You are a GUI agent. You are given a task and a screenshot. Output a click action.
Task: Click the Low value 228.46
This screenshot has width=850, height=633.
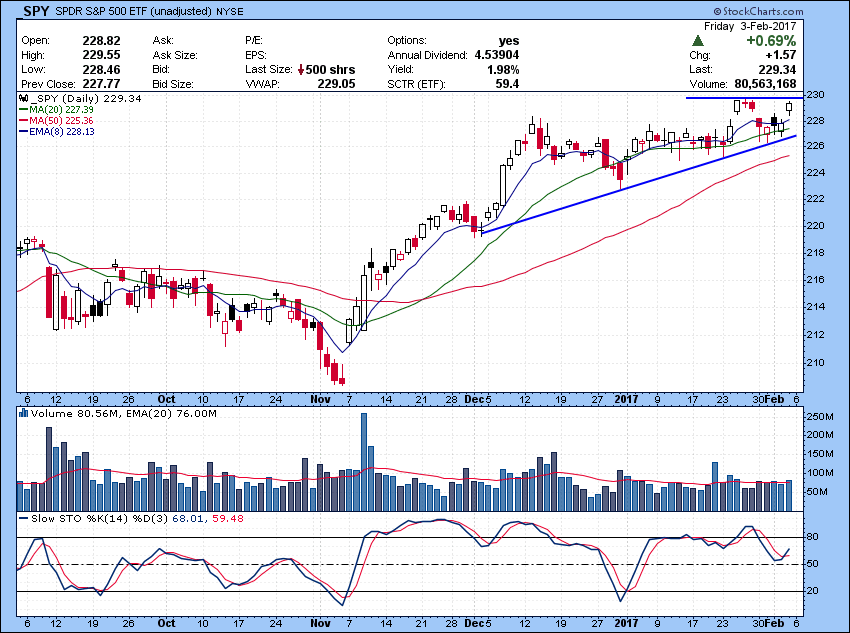101,69
